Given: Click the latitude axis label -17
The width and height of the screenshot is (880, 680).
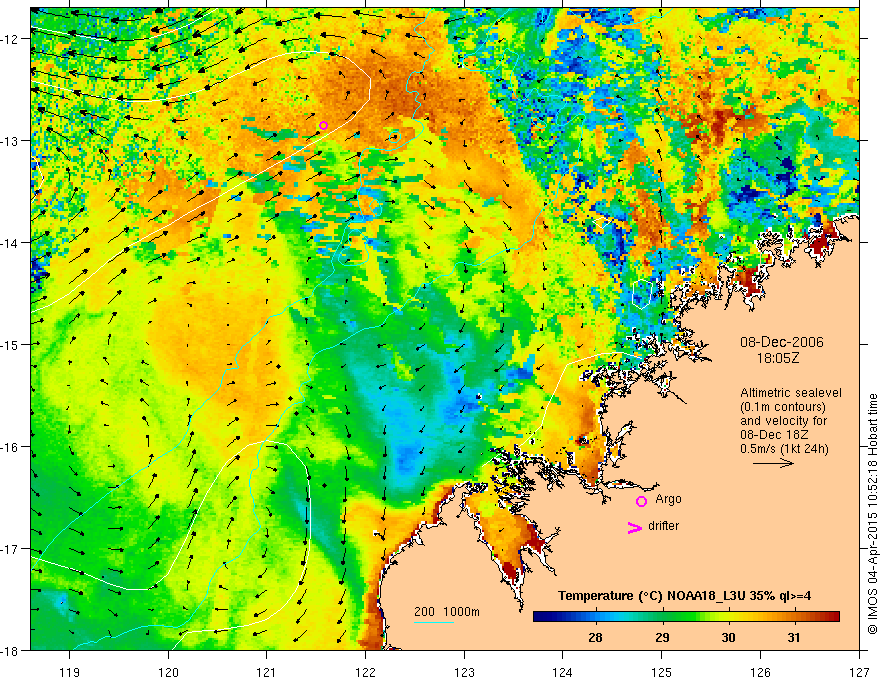Looking at the screenshot, I should pos(11,549).
